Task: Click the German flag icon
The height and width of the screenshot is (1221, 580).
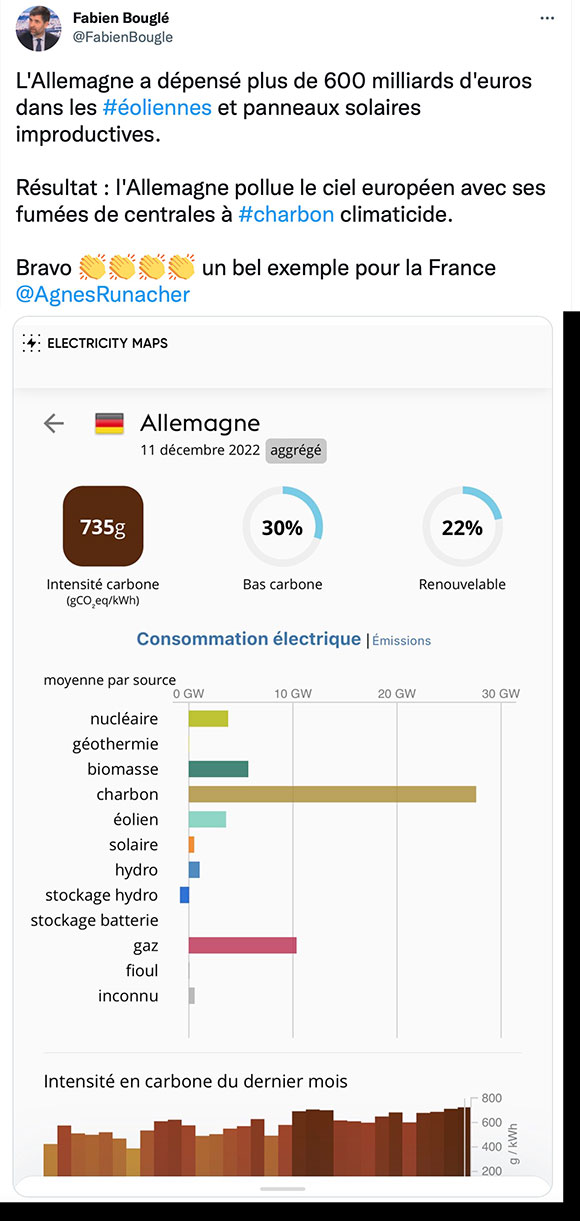Action: [x=109, y=423]
